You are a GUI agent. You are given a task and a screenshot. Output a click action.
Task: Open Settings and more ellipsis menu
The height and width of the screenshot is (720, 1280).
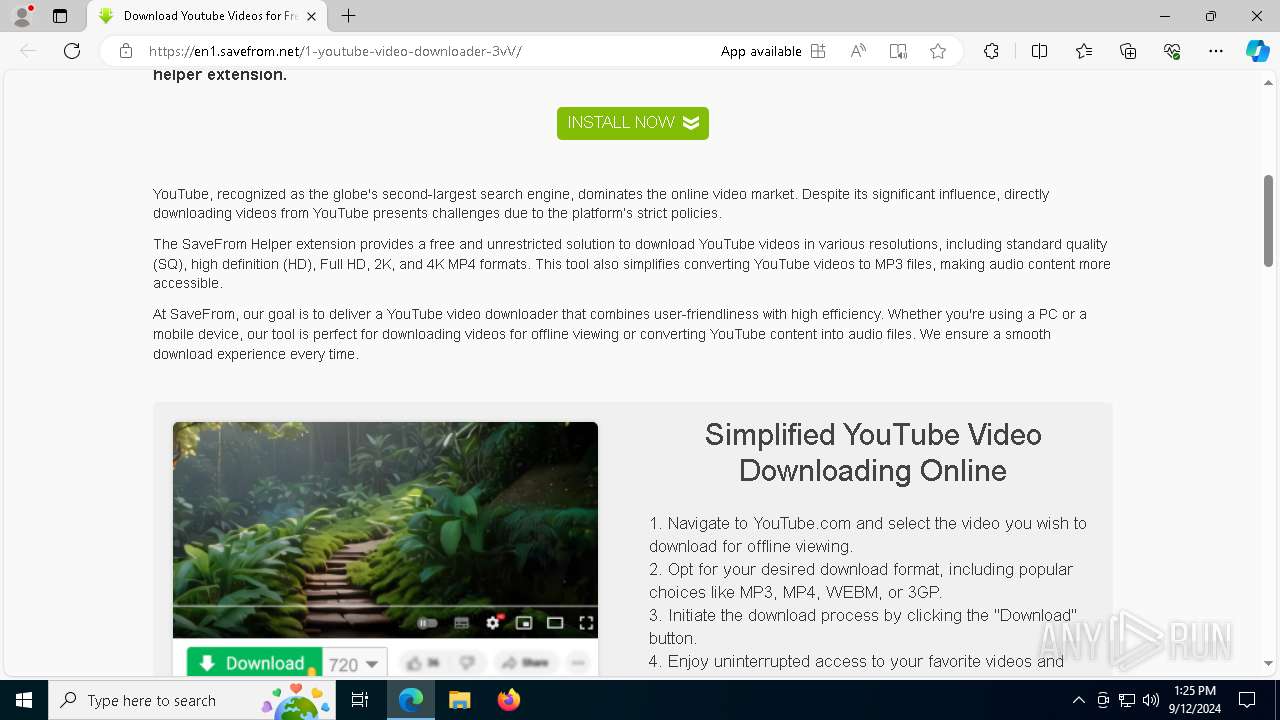click(x=1216, y=51)
